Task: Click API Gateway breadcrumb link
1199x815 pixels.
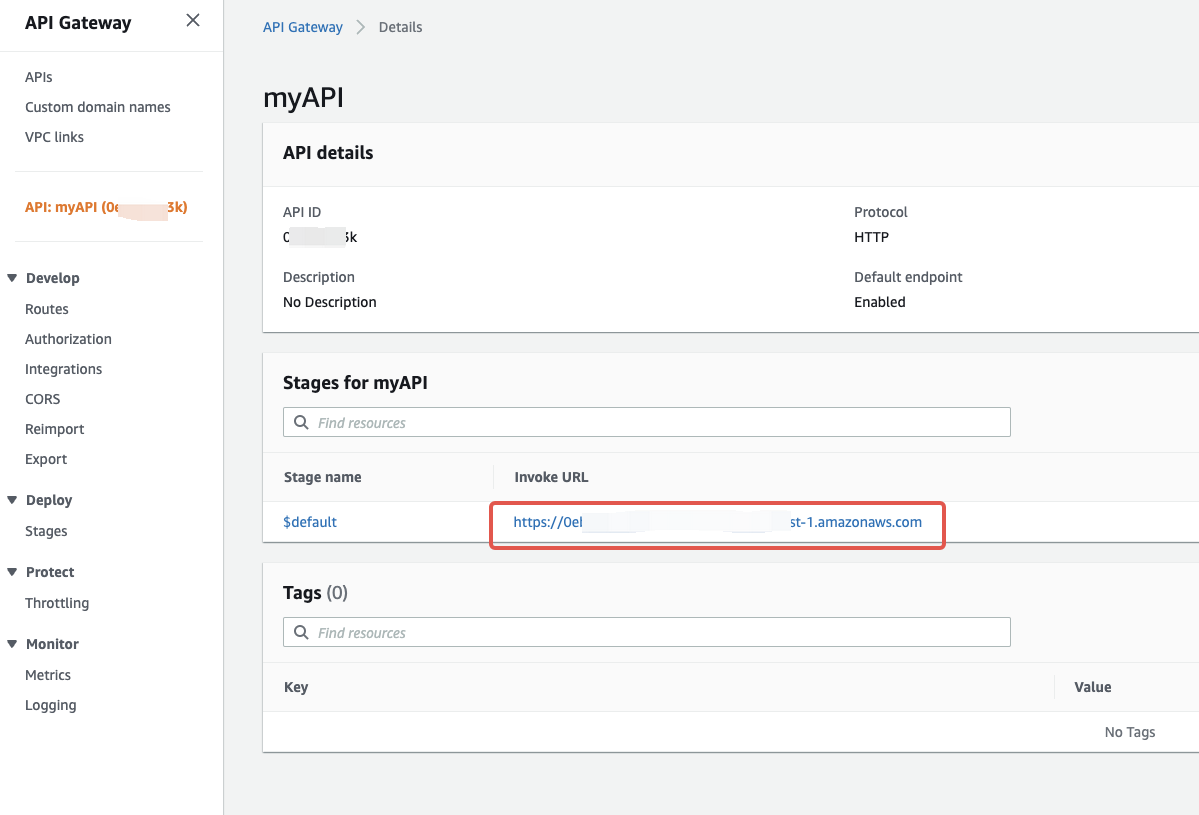Action: point(303,27)
